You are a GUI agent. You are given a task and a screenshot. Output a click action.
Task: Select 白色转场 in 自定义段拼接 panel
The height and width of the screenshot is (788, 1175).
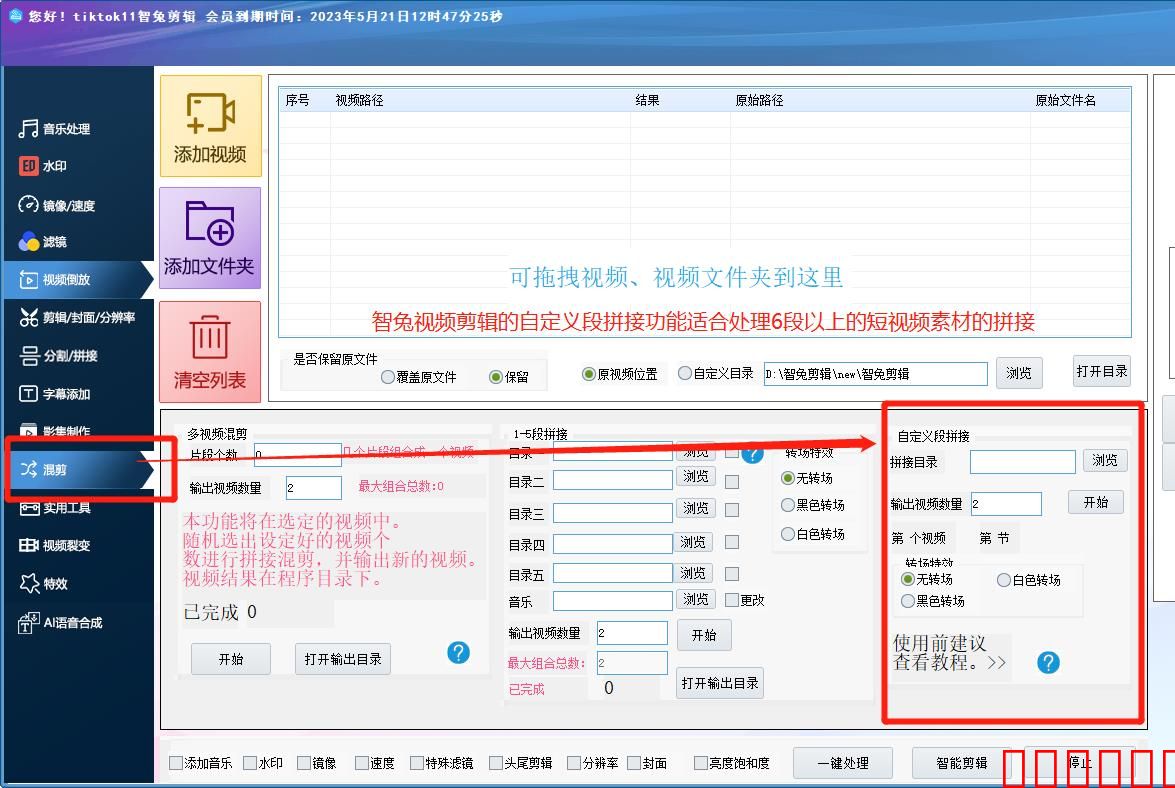pos(1029,580)
